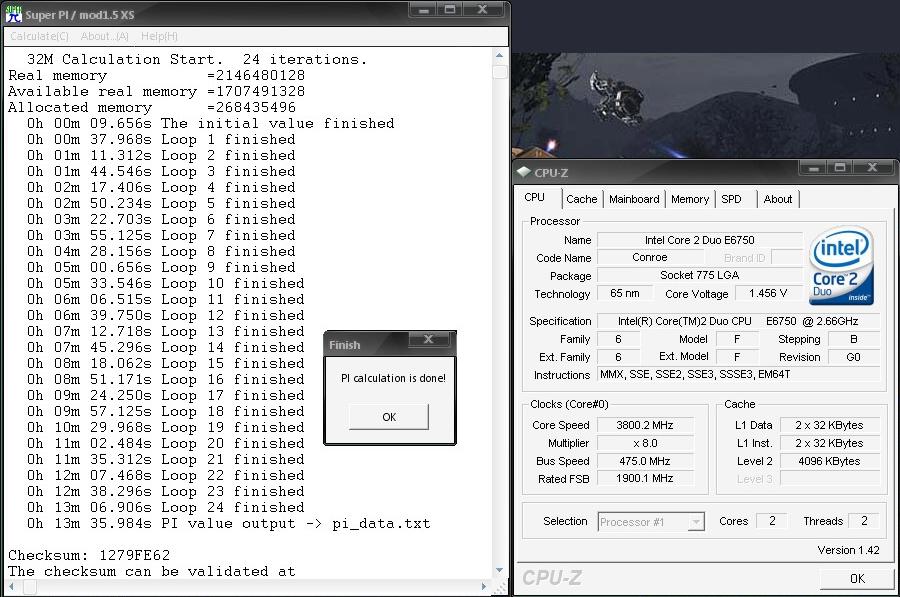This screenshot has width=900, height=597.
Task: Switch to the Cache tab in CPU-Z
Action: (581, 199)
